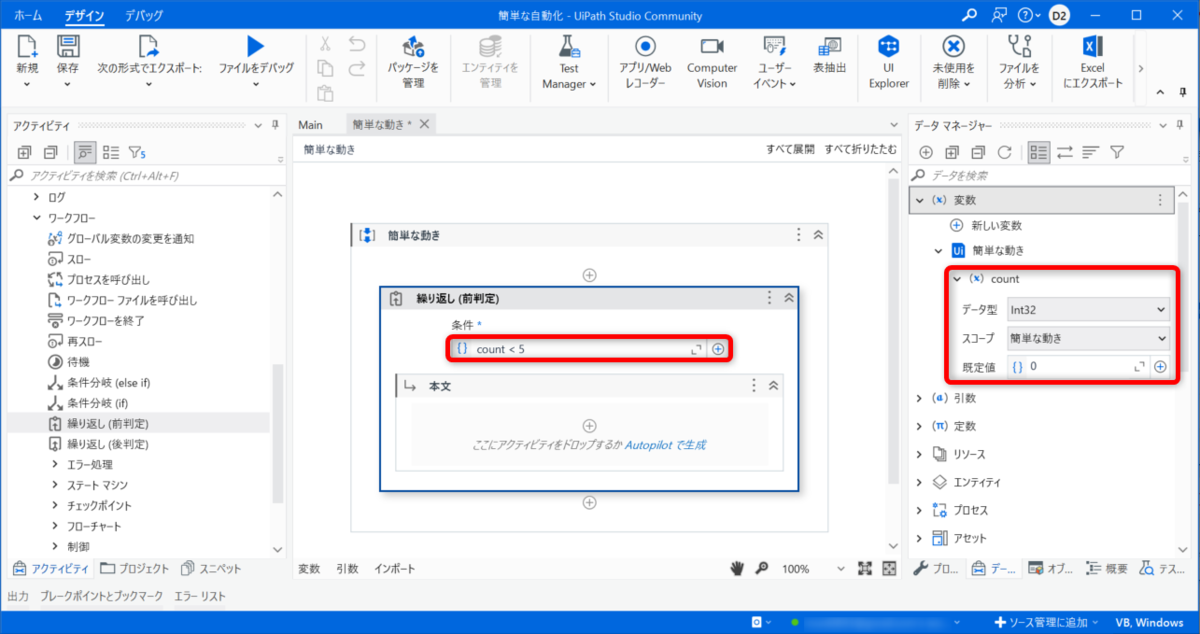This screenshot has height=634, width=1200.
Task: Click 未使用を削除 ribbon button
Action: [x=953, y=62]
